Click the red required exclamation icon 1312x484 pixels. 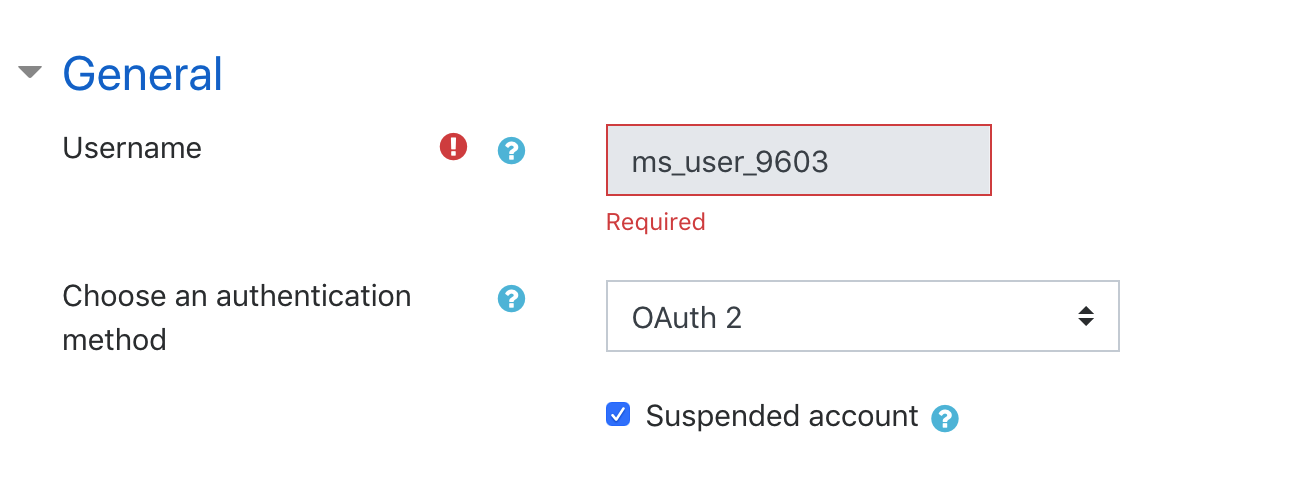click(x=454, y=147)
